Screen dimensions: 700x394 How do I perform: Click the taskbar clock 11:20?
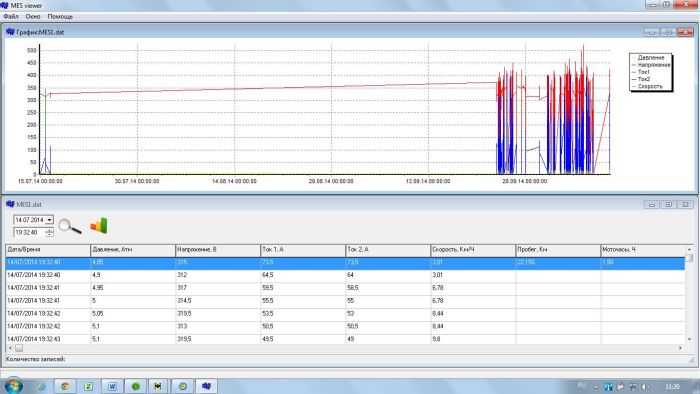672,386
